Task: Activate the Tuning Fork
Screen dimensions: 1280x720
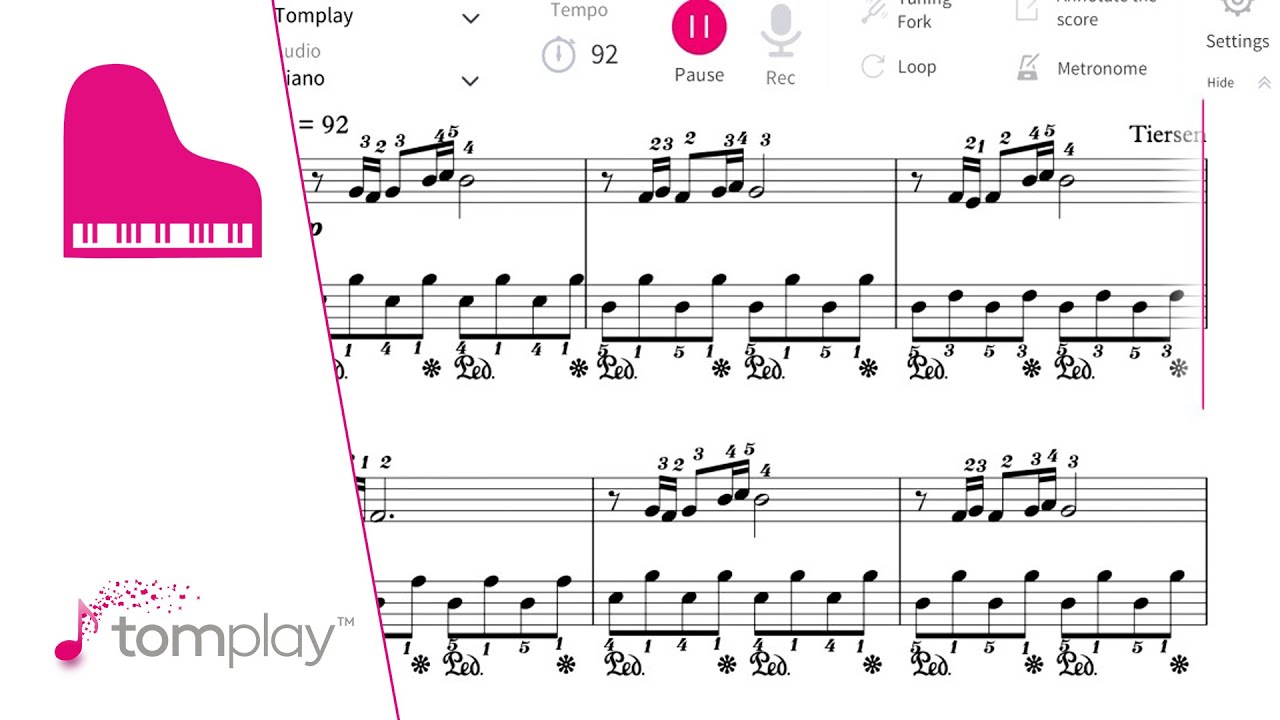Action: [897, 13]
